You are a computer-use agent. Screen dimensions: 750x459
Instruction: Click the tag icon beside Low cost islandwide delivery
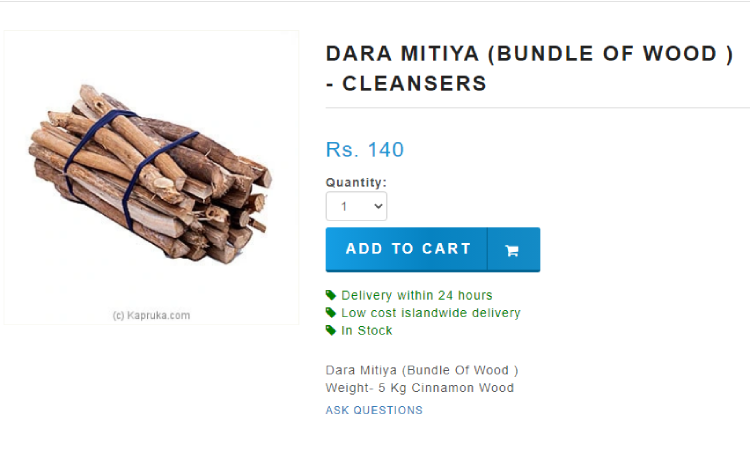[331, 313]
